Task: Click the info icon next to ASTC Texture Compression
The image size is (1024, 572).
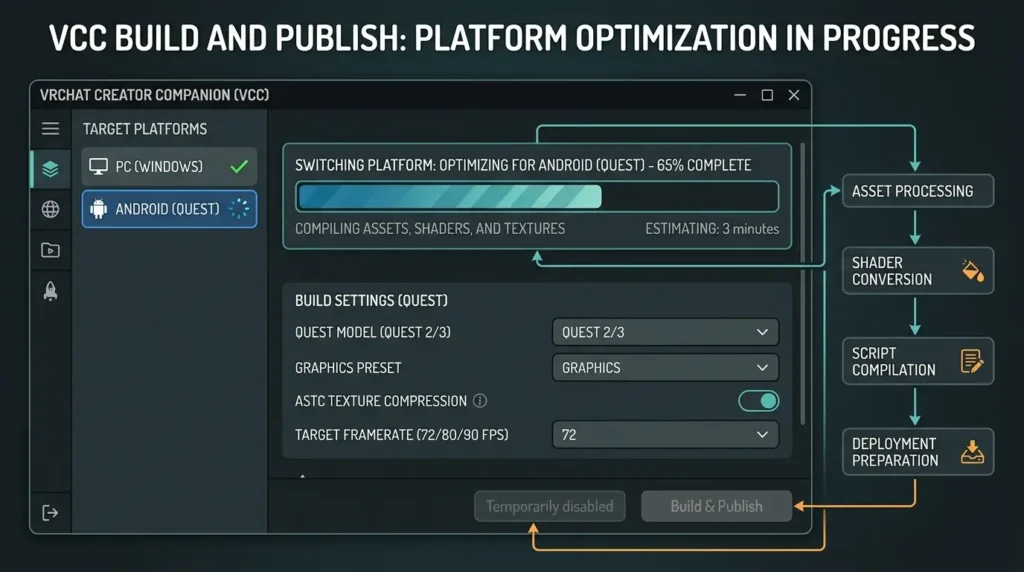Action: click(480, 401)
